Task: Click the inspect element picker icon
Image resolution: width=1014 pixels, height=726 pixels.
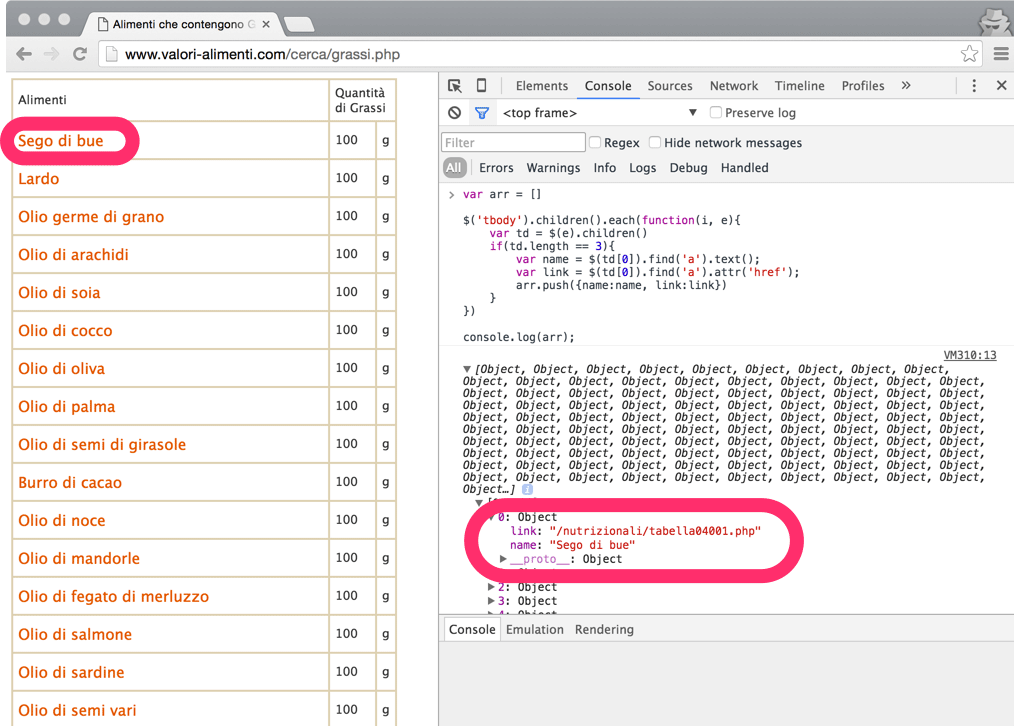Action: pos(455,86)
